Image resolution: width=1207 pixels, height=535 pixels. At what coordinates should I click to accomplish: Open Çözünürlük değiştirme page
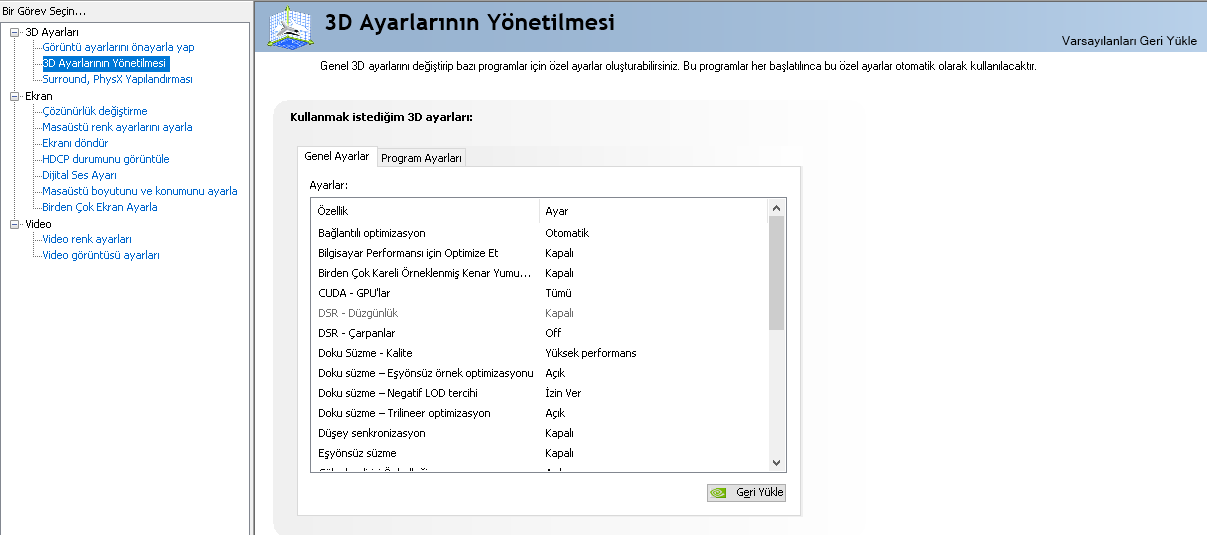point(95,111)
